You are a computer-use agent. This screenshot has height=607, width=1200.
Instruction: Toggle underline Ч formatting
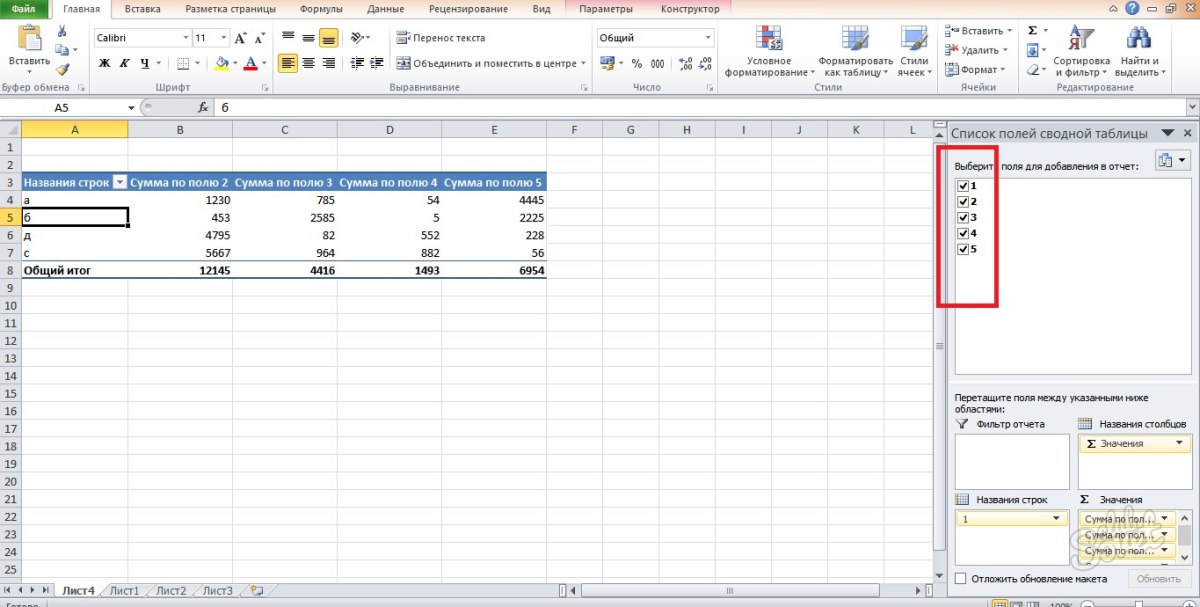[145, 63]
